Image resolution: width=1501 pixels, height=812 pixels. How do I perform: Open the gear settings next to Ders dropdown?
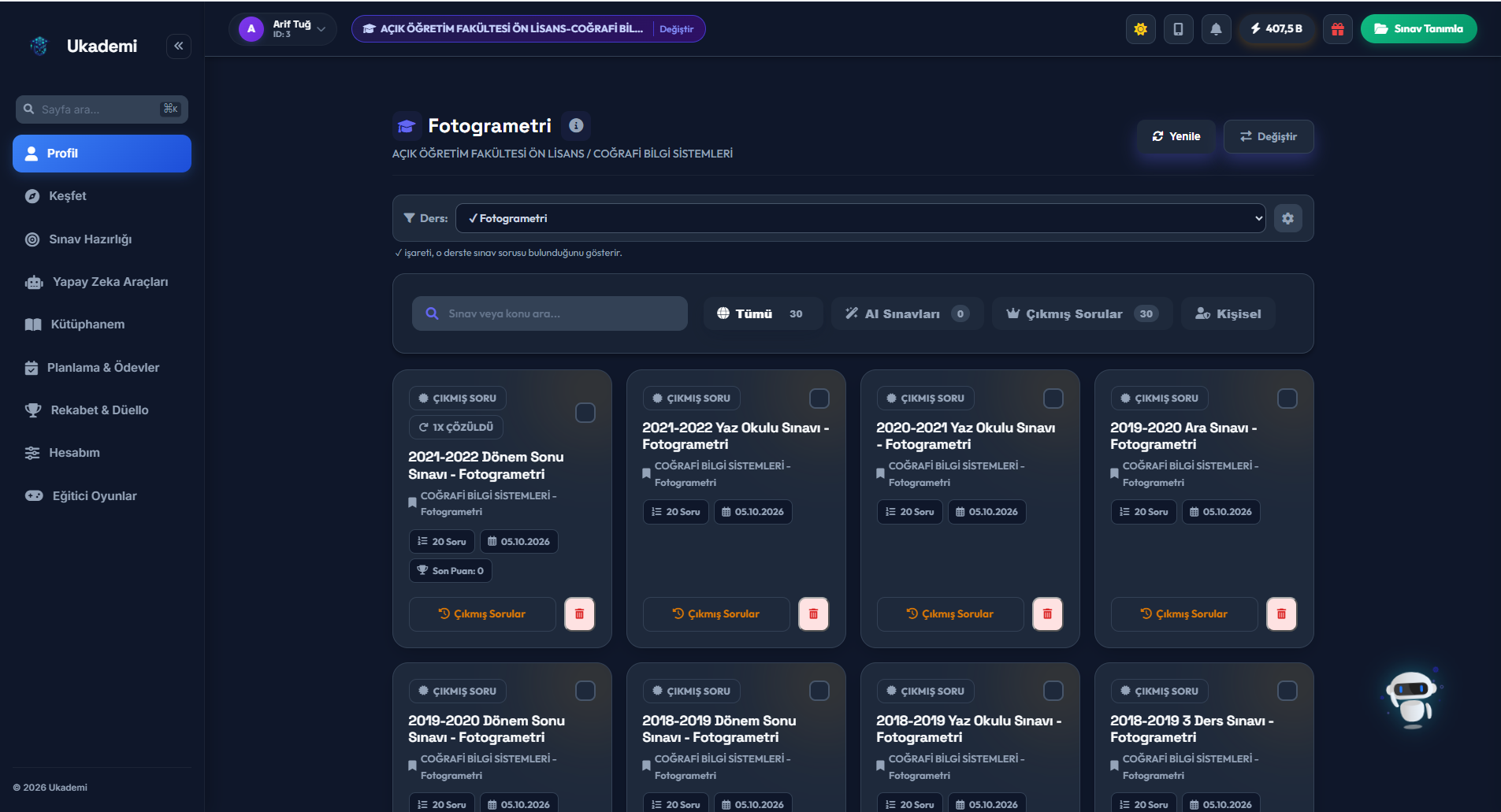click(x=1287, y=218)
